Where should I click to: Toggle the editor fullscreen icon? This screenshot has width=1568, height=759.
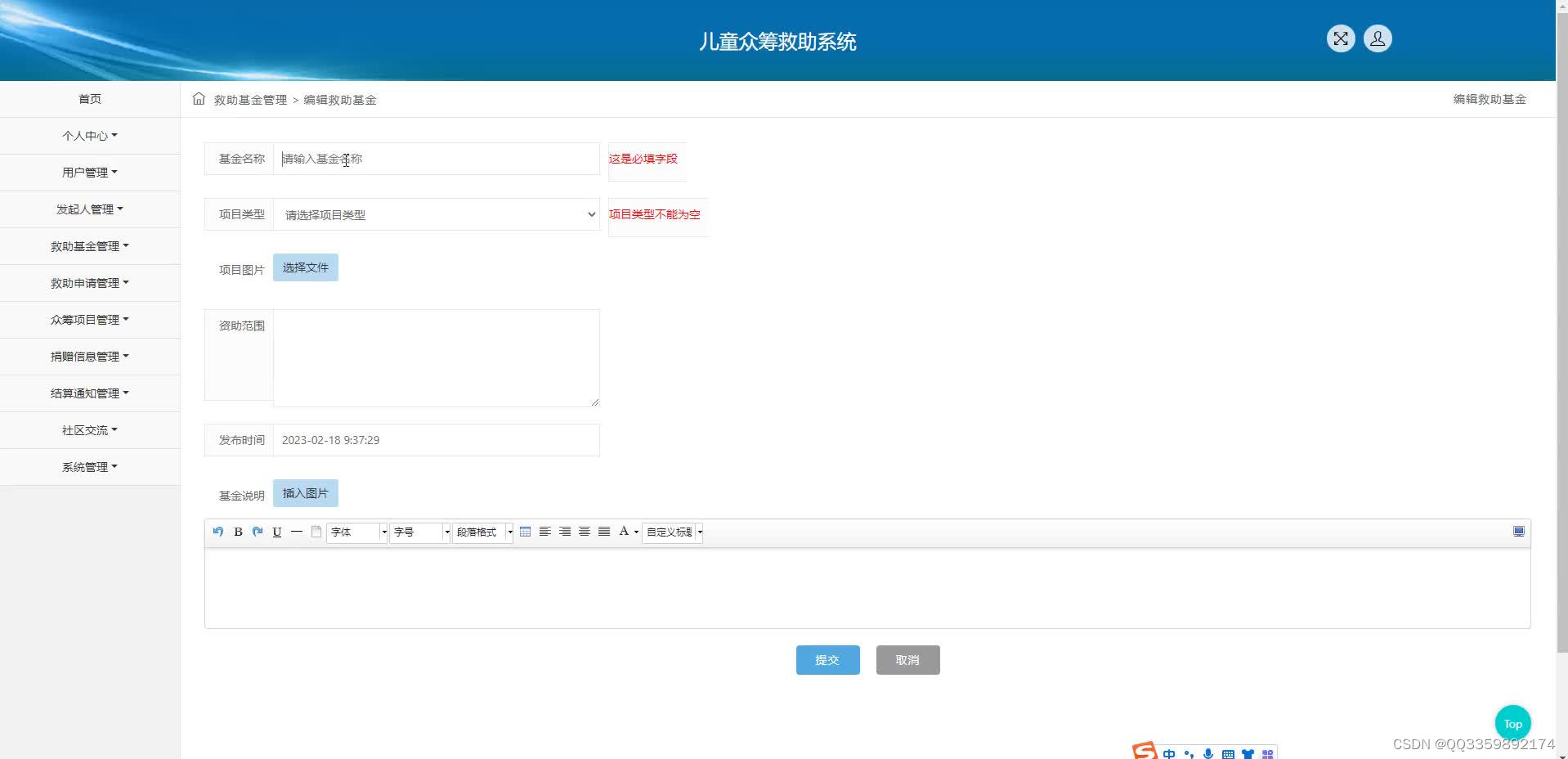1519,532
